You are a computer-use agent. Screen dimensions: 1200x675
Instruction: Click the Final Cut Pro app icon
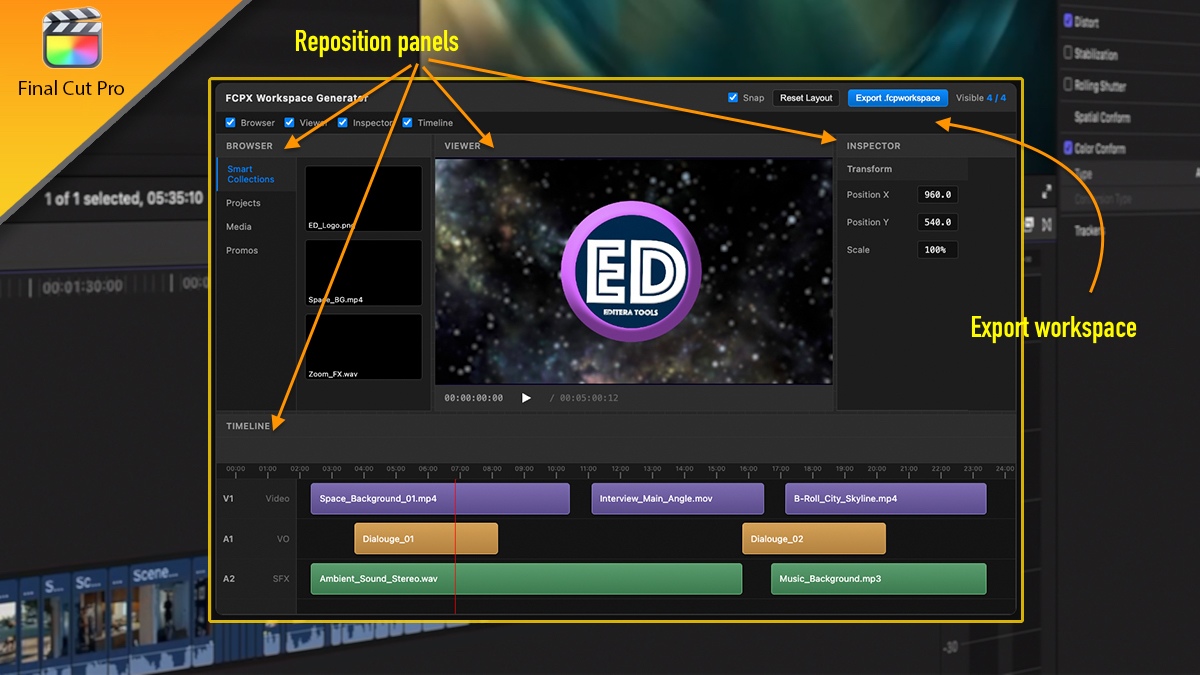(72, 40)
